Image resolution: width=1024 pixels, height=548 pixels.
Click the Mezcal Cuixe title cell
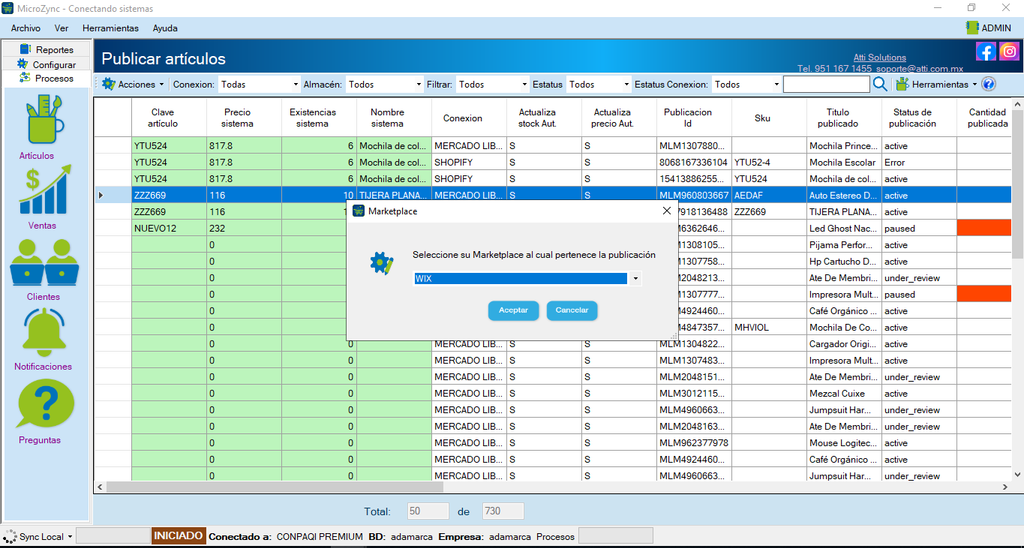pos(844,394)
